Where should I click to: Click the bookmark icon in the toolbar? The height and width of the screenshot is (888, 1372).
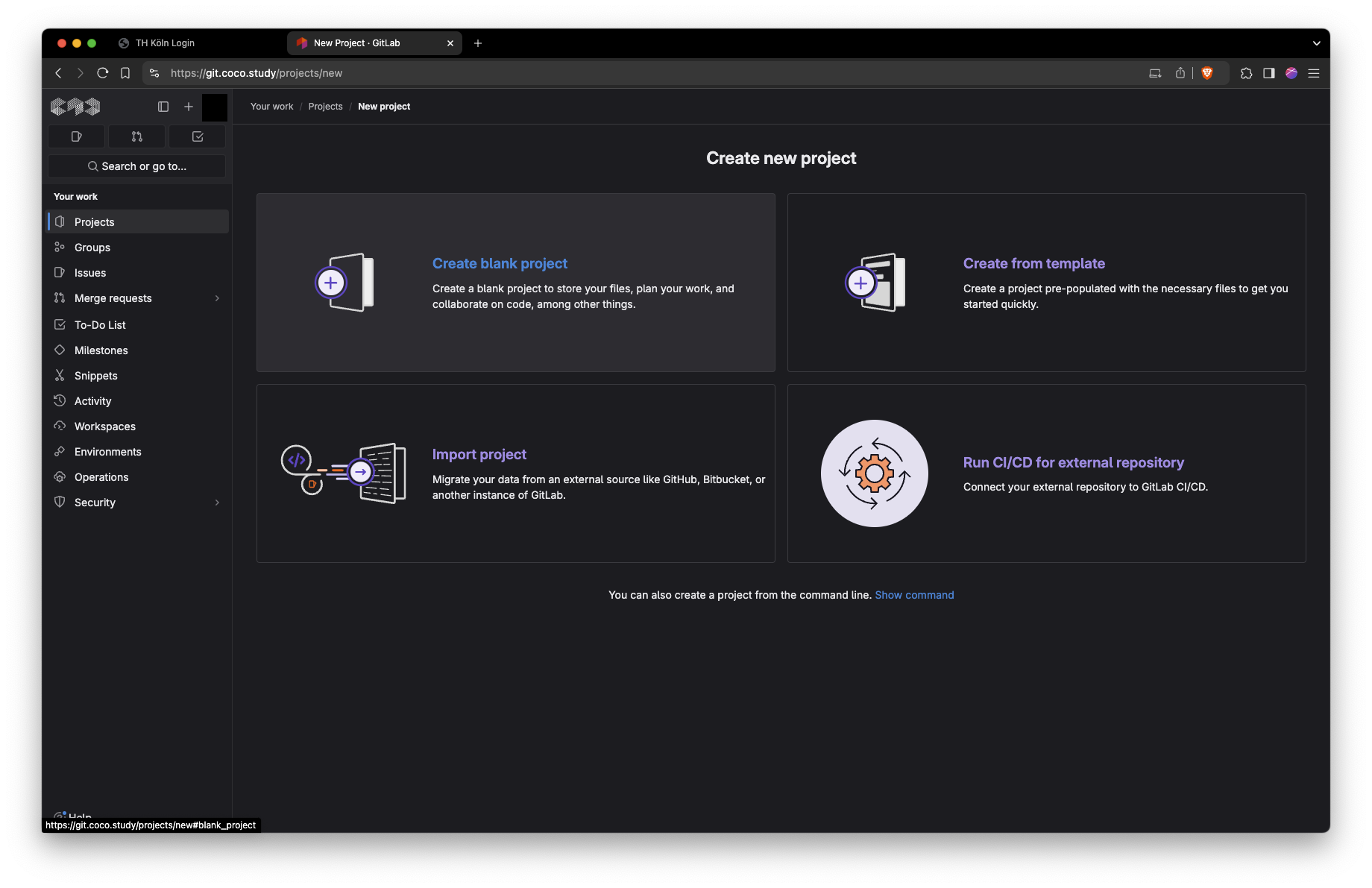tap(125, 73)
